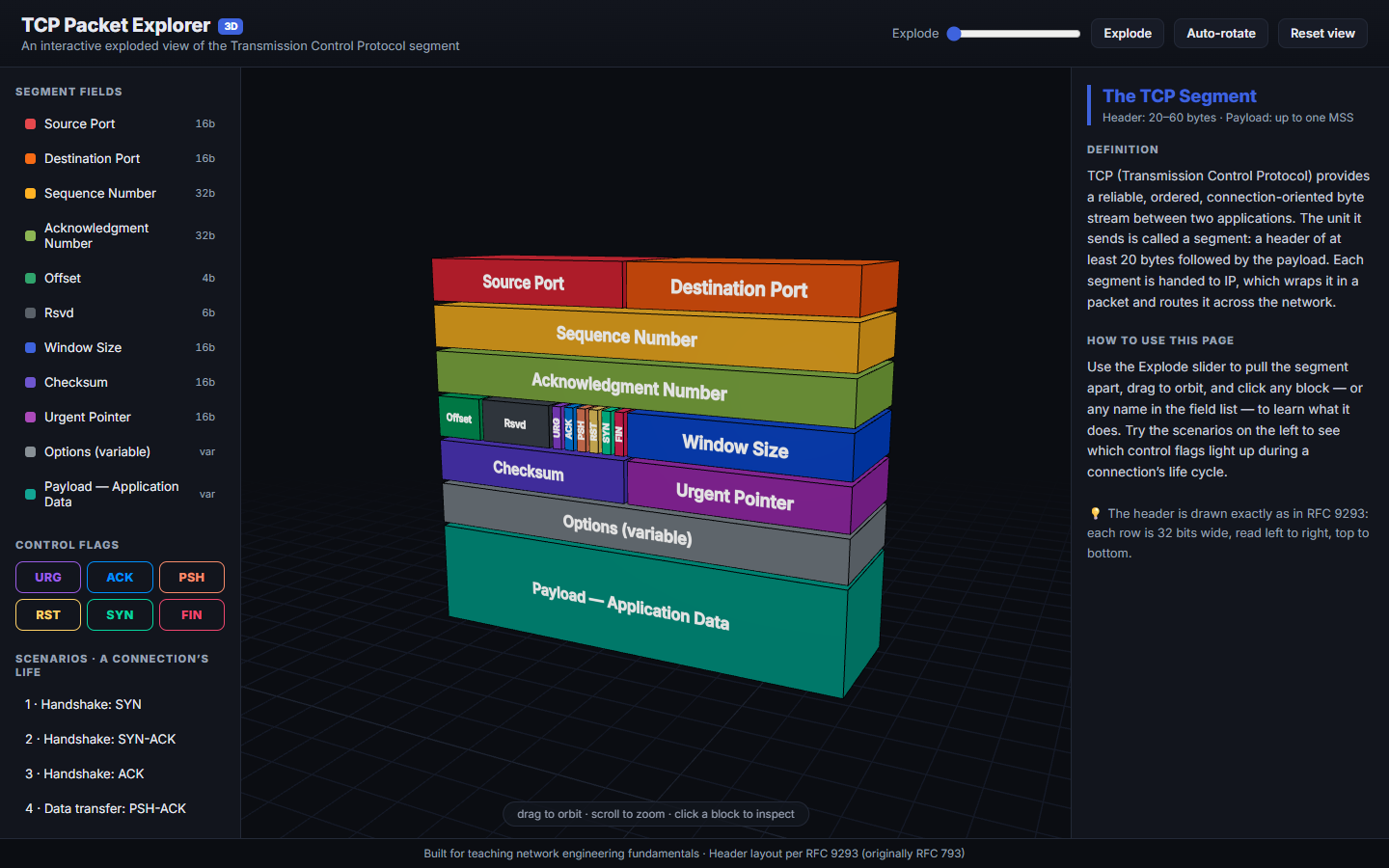Image resolution: width=1389 pixels, height=868 pixels.
Task: Select Sequence Number in the segment fields
Action: tap(120, 193)
